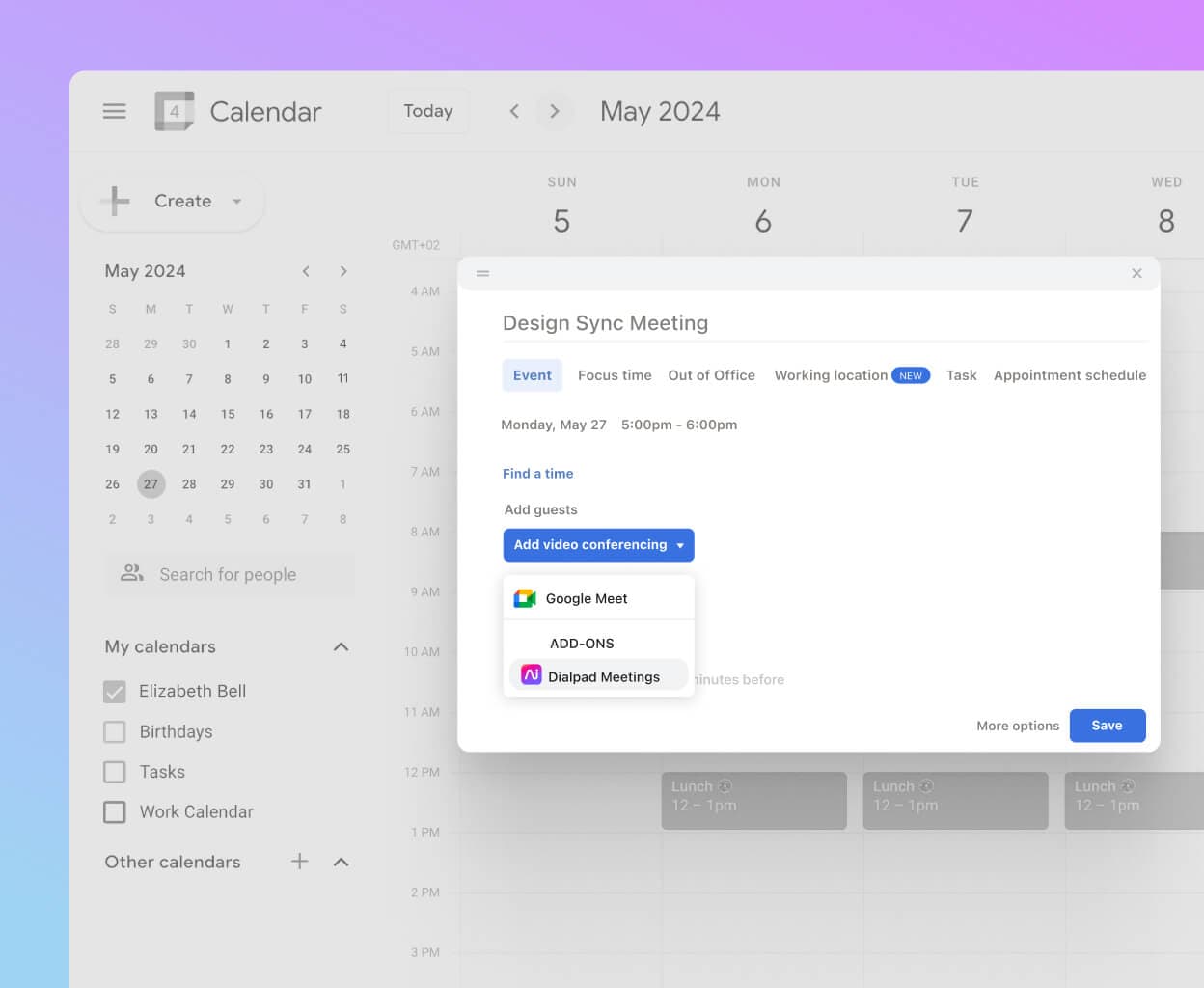Click the Find a time link
The image size is (1204, 988).
[537, 474]
